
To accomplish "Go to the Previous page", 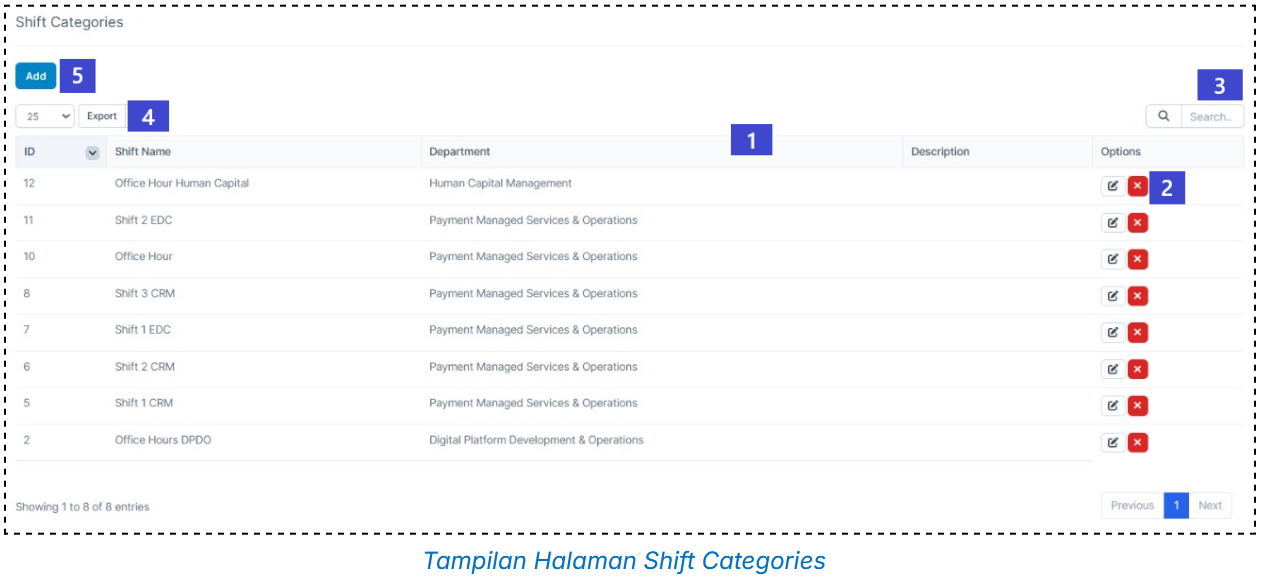I will click(1132, 506).
